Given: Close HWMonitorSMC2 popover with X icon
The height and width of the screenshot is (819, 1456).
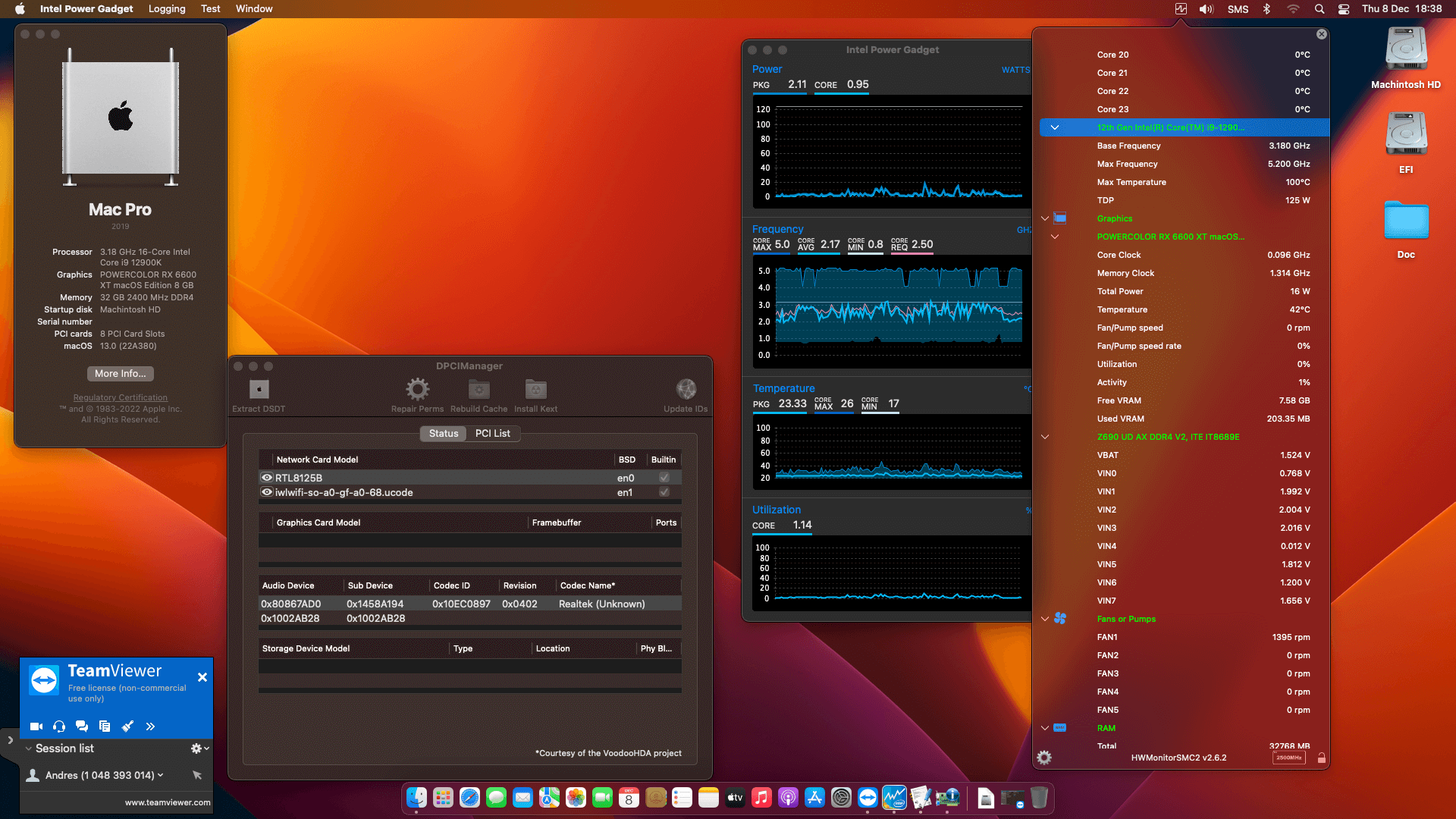Looking at the screenshot, I should 1322,34.
